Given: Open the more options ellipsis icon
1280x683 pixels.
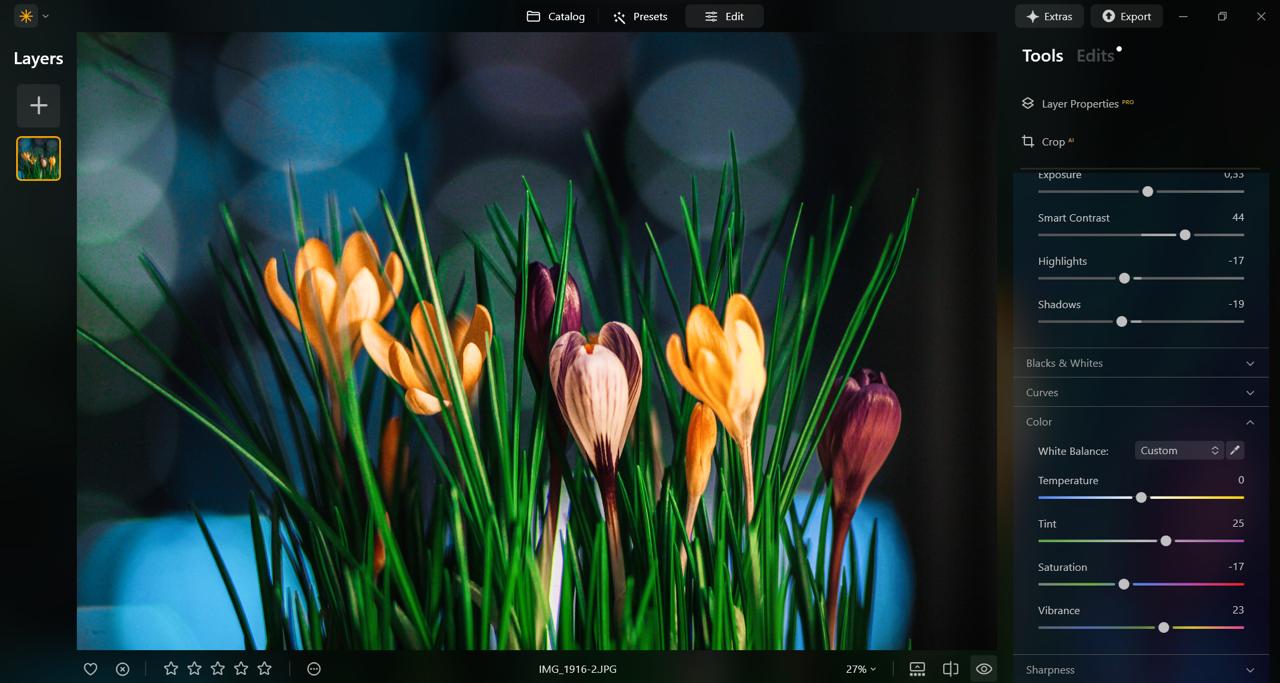Looking at the screenshot, I should (x=314, y=669).
